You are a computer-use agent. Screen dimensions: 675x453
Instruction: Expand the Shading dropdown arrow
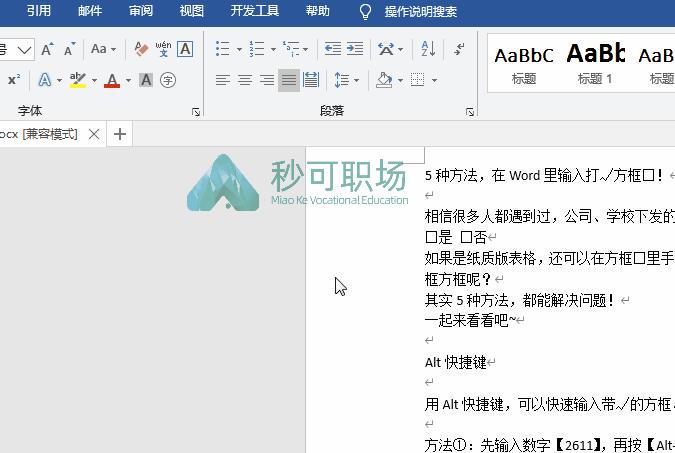(400, 80)
